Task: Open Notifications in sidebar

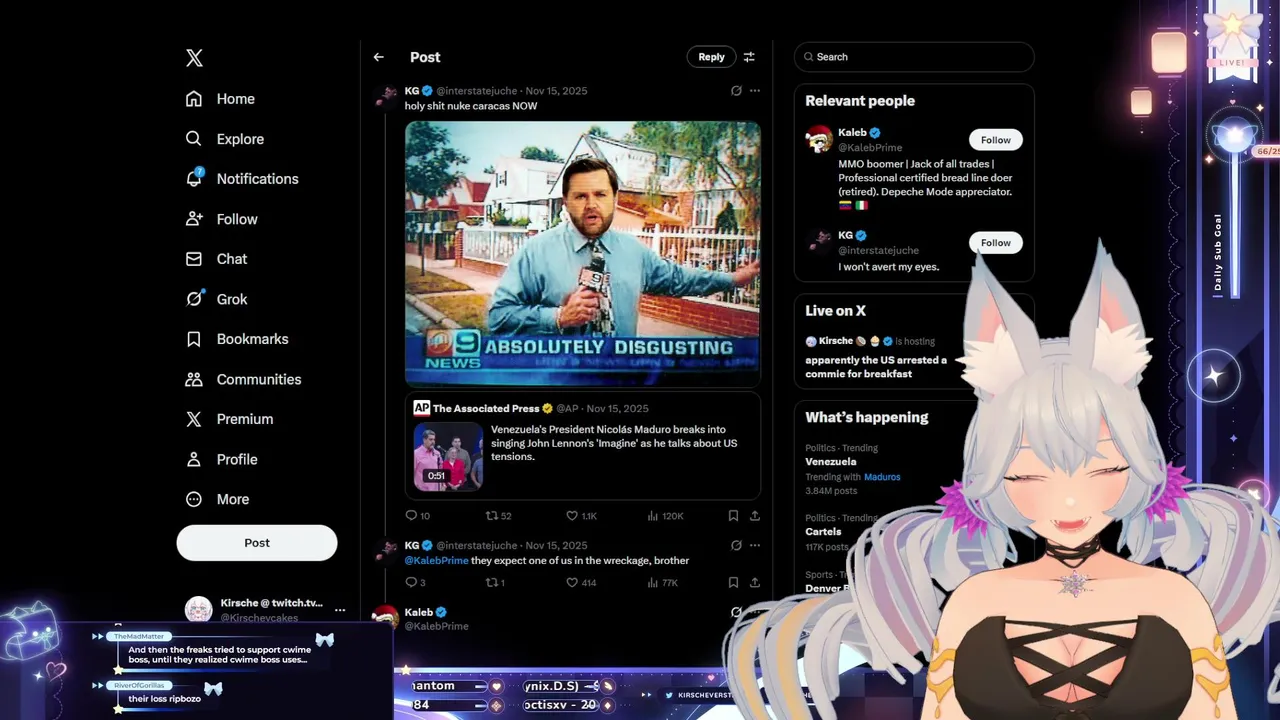Action: (x=242, y=179)
